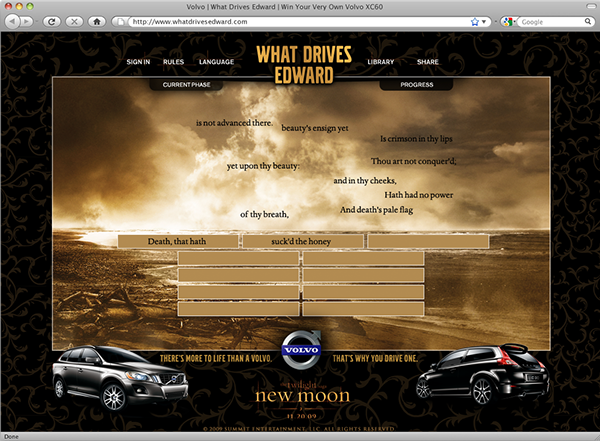Click the Google search field
The height and width of the screenshot is (441, 600).
(x=551, y=22)
